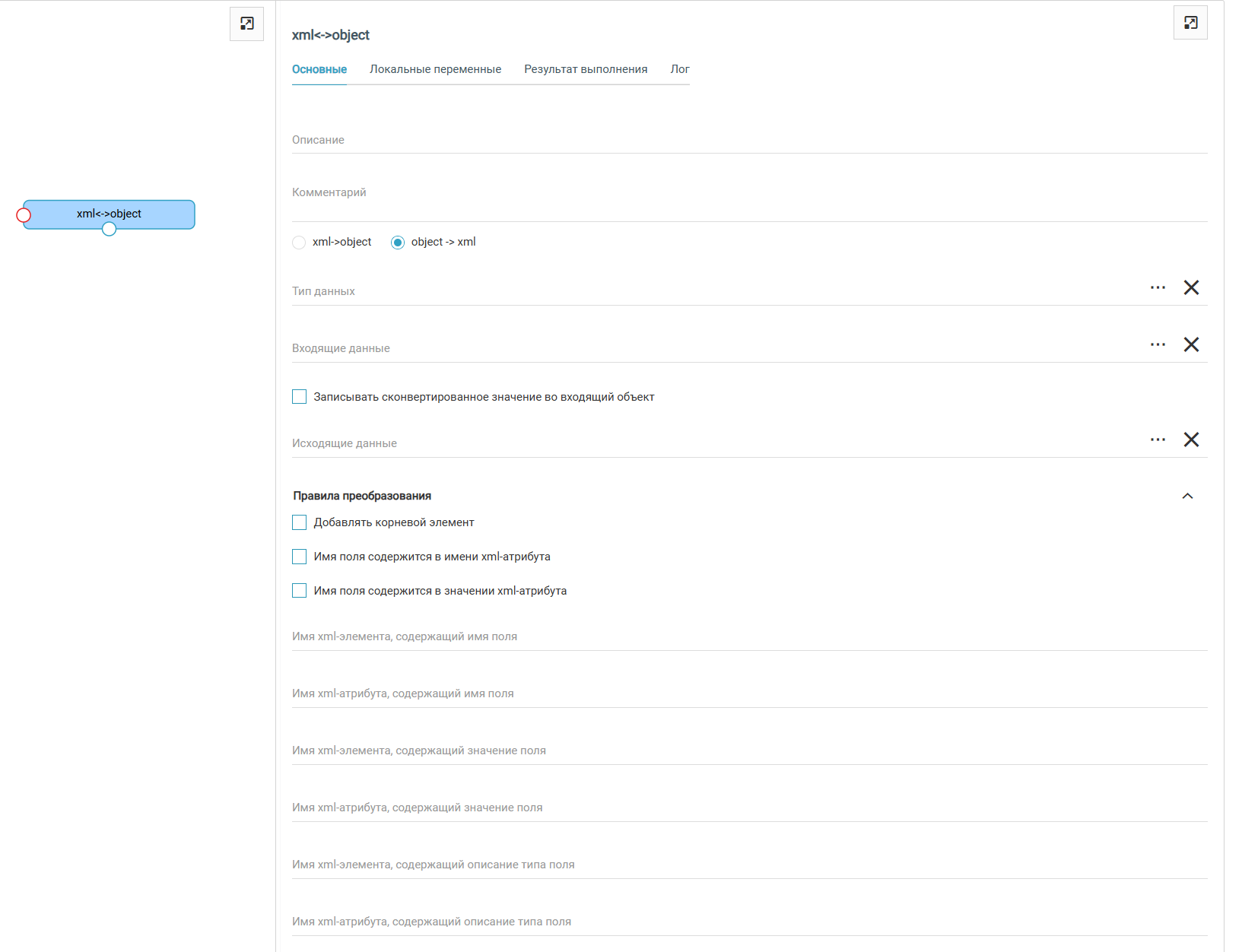Image resolution: width=1242 pixels, height=952 pixels.
Task: Collapse the Правила преобразования section
Action: (1187, 496)
